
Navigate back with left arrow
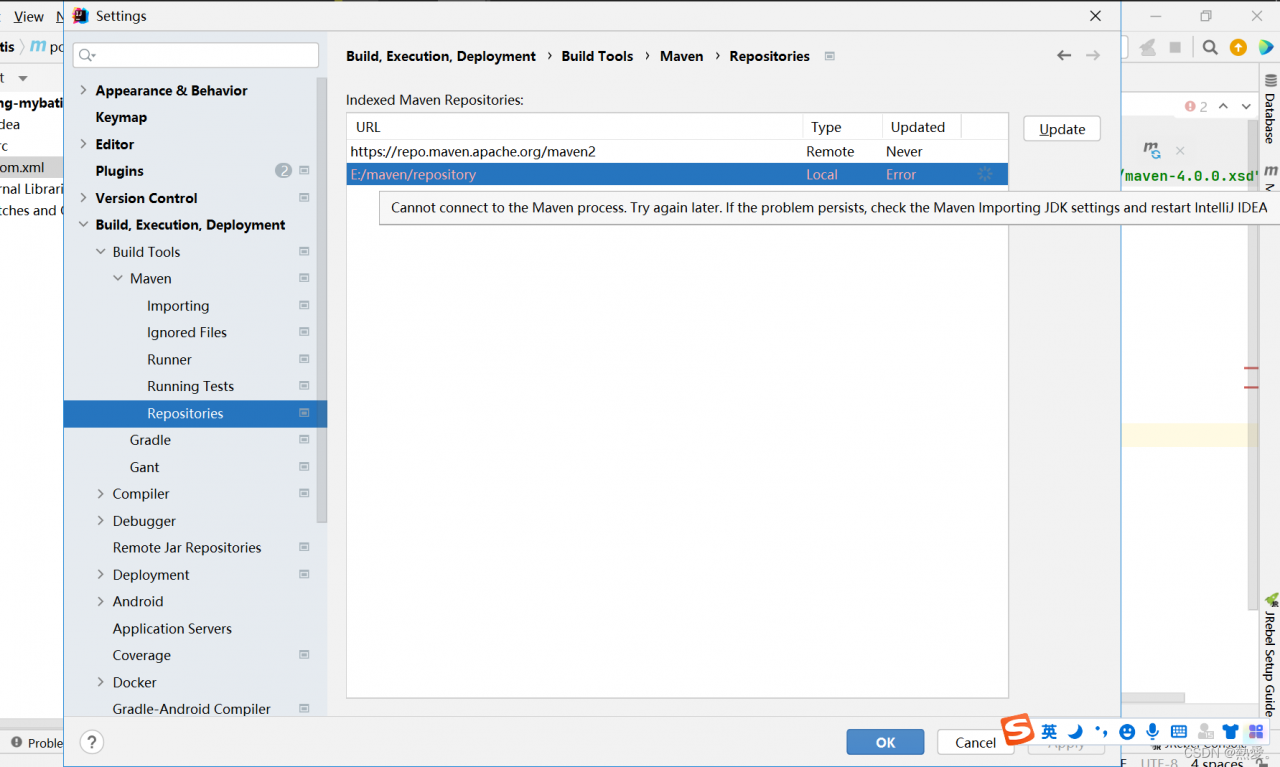pos(1064,56)
